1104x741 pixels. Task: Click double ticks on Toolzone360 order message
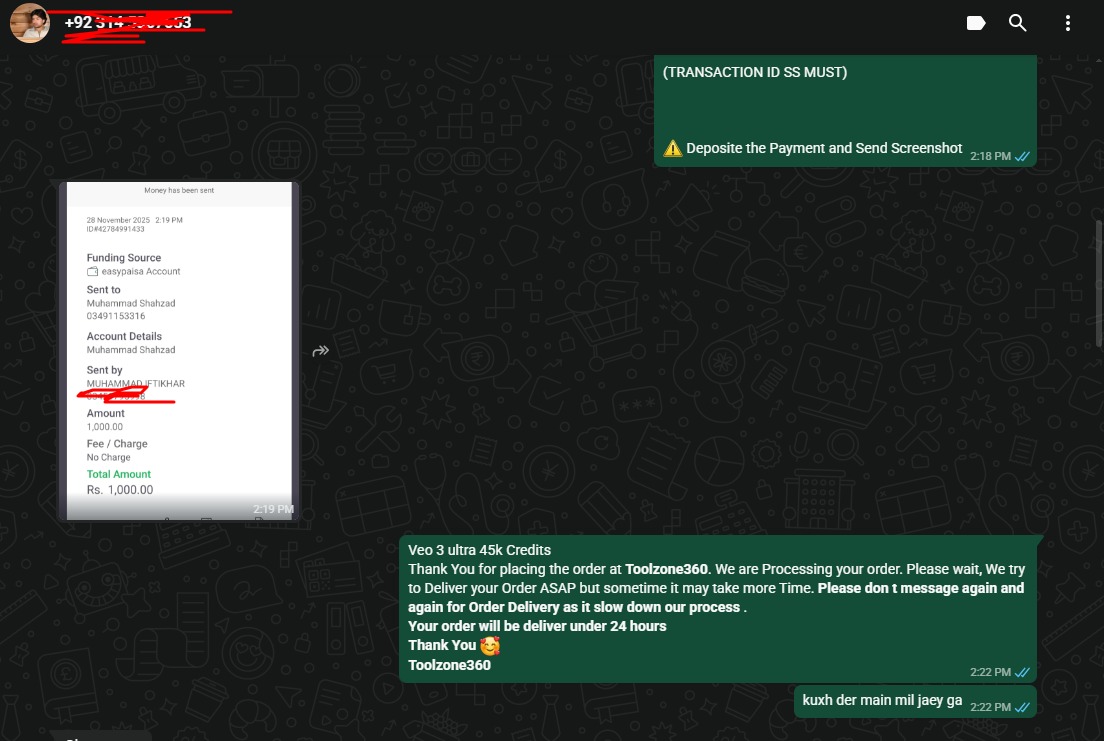1022,672
